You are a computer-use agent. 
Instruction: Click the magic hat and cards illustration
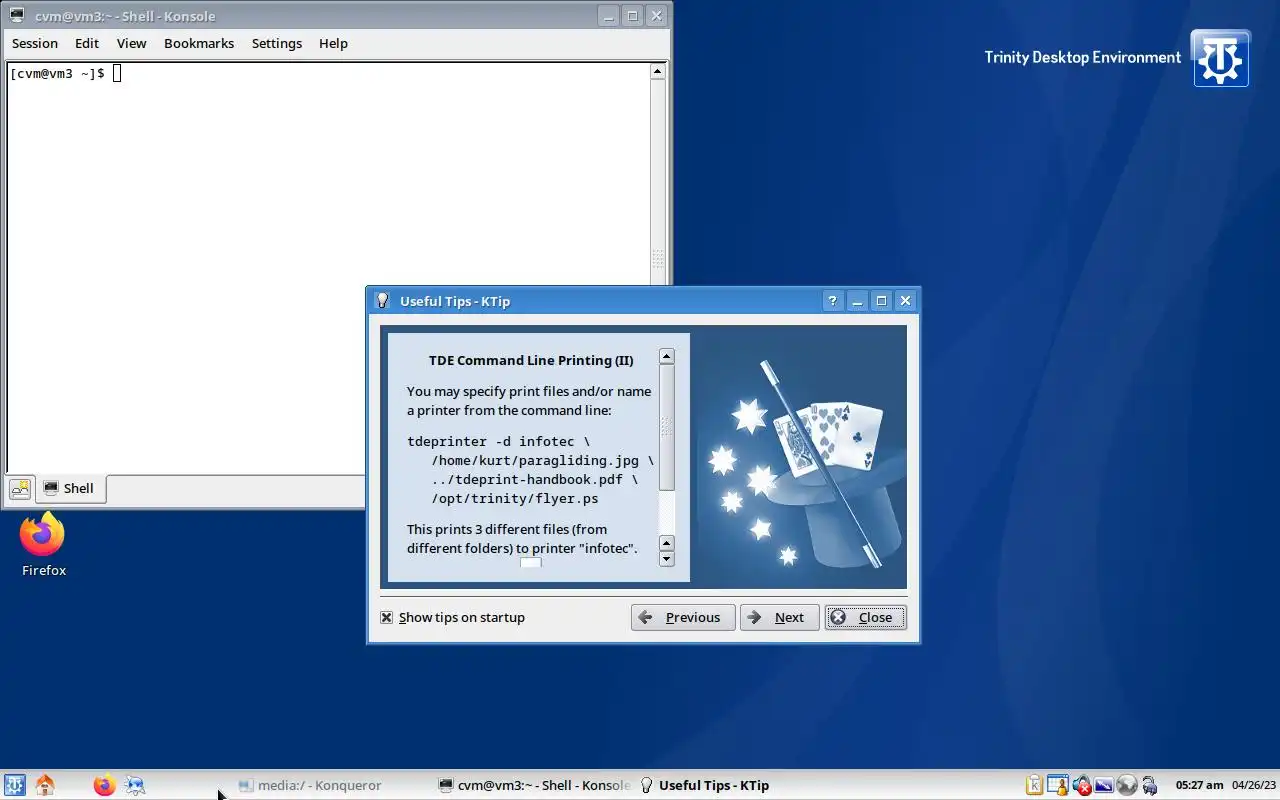point(801,456)
